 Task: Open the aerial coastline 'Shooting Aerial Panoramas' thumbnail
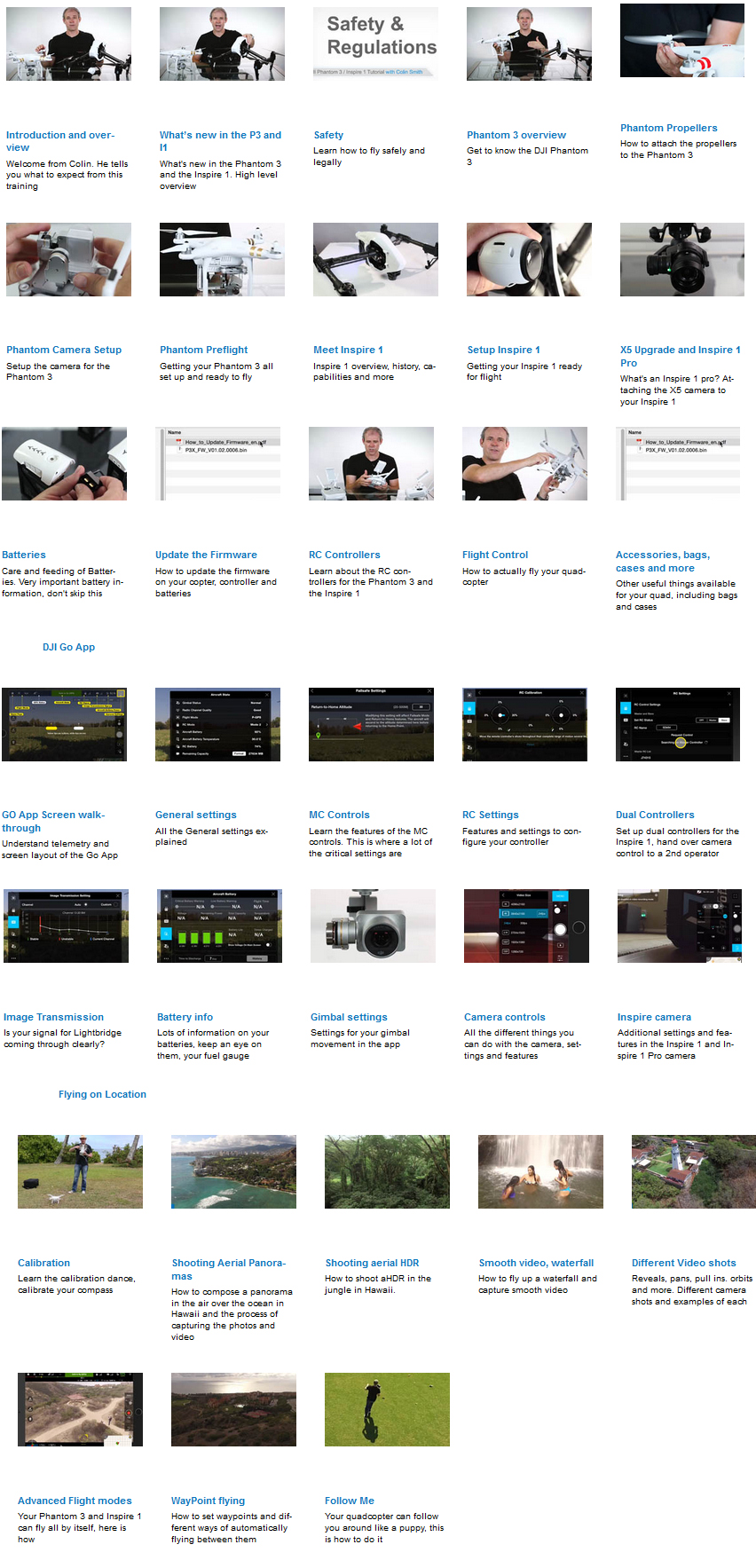pos(233,1171)
